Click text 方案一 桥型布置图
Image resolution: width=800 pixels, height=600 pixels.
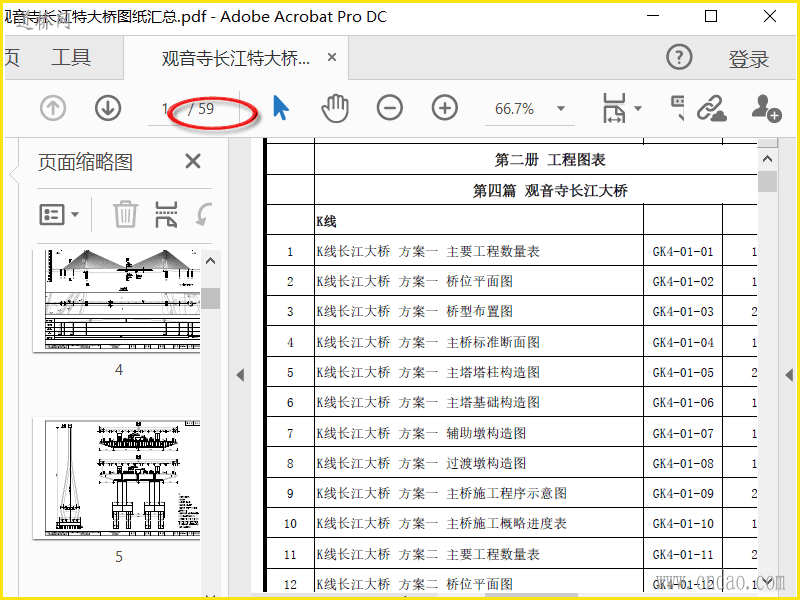455,312
